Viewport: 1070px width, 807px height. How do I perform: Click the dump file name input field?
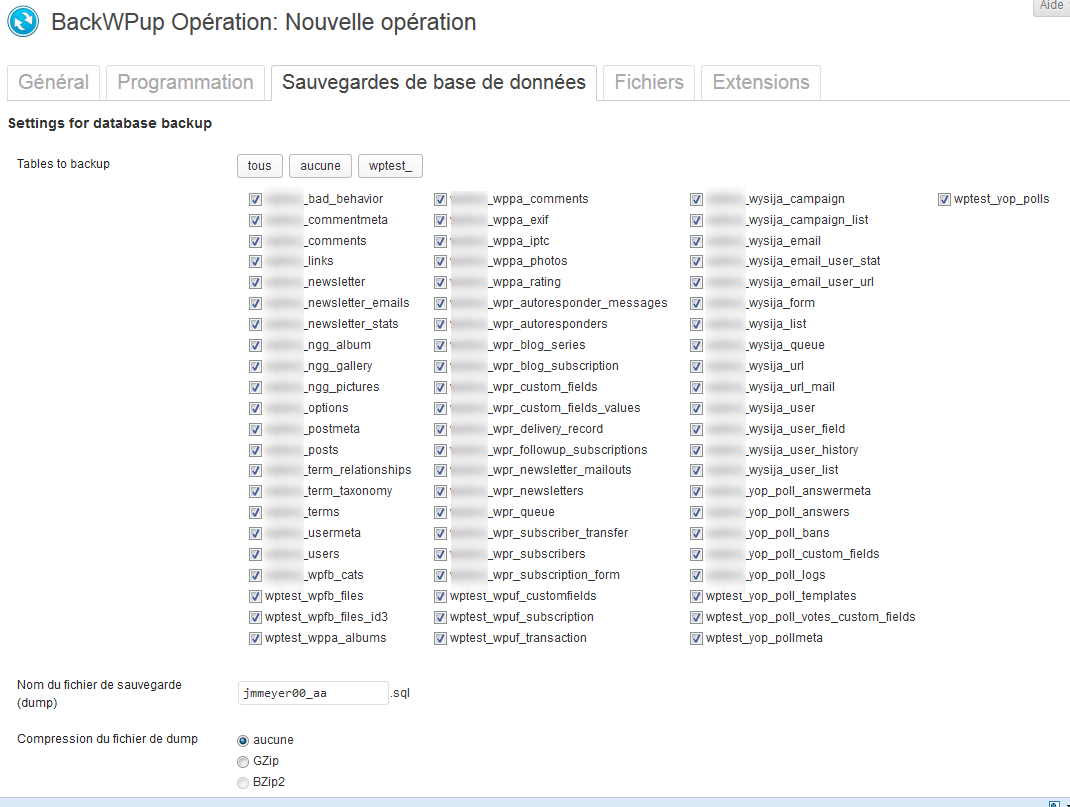313,693
